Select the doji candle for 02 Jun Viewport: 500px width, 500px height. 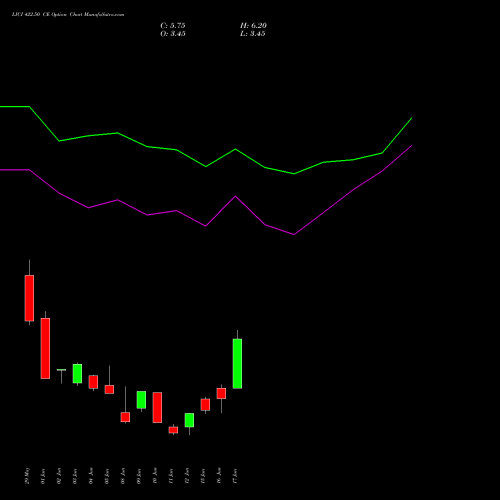[61, 370]
